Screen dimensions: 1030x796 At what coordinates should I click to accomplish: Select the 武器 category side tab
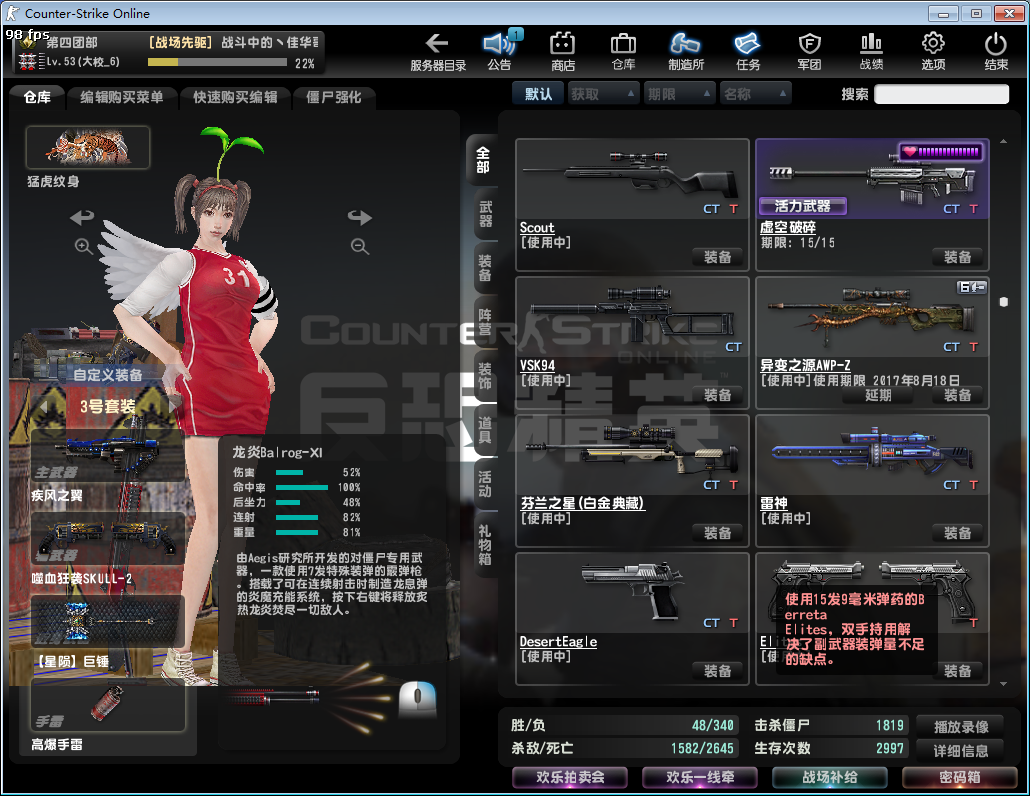click(x=485, y=214)
